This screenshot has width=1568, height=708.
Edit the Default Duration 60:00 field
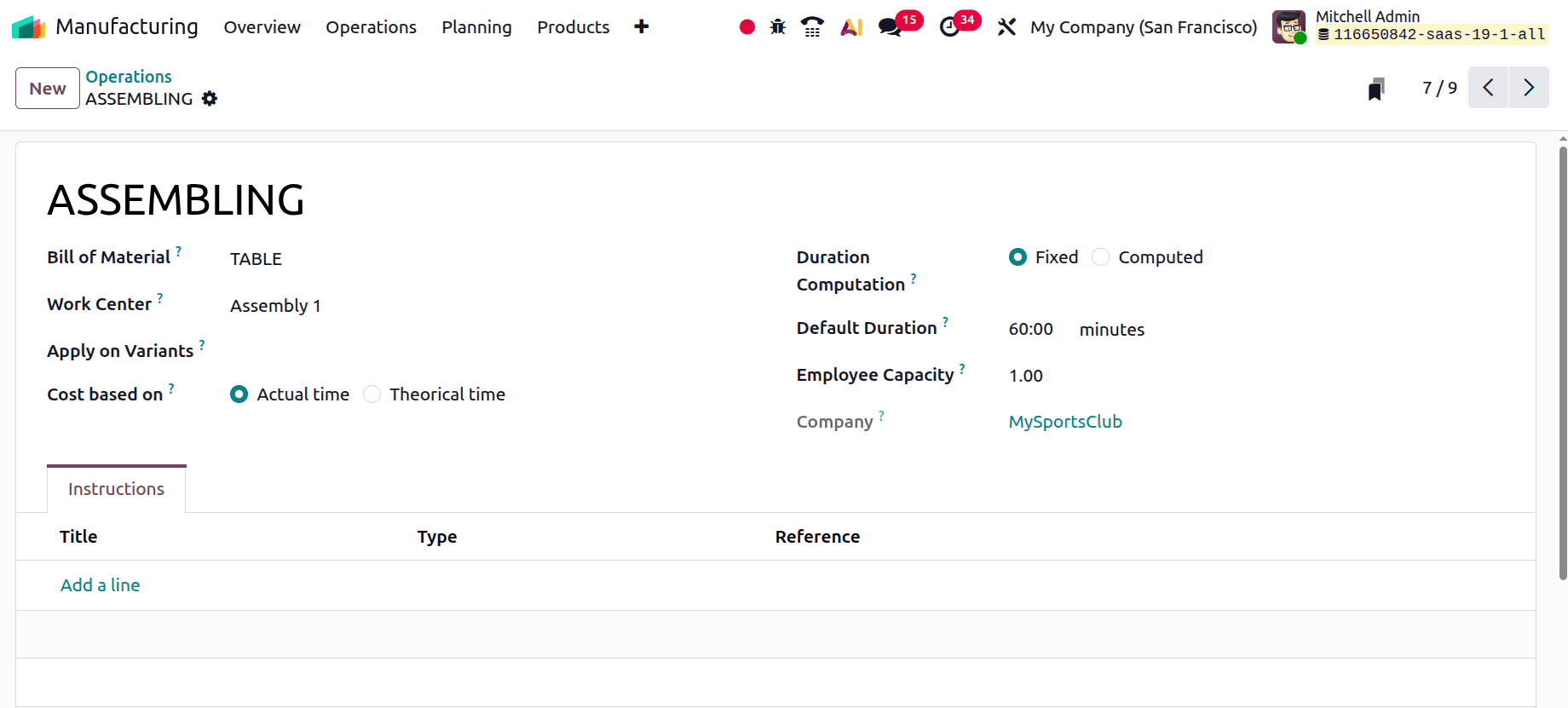coord(1031,330)
